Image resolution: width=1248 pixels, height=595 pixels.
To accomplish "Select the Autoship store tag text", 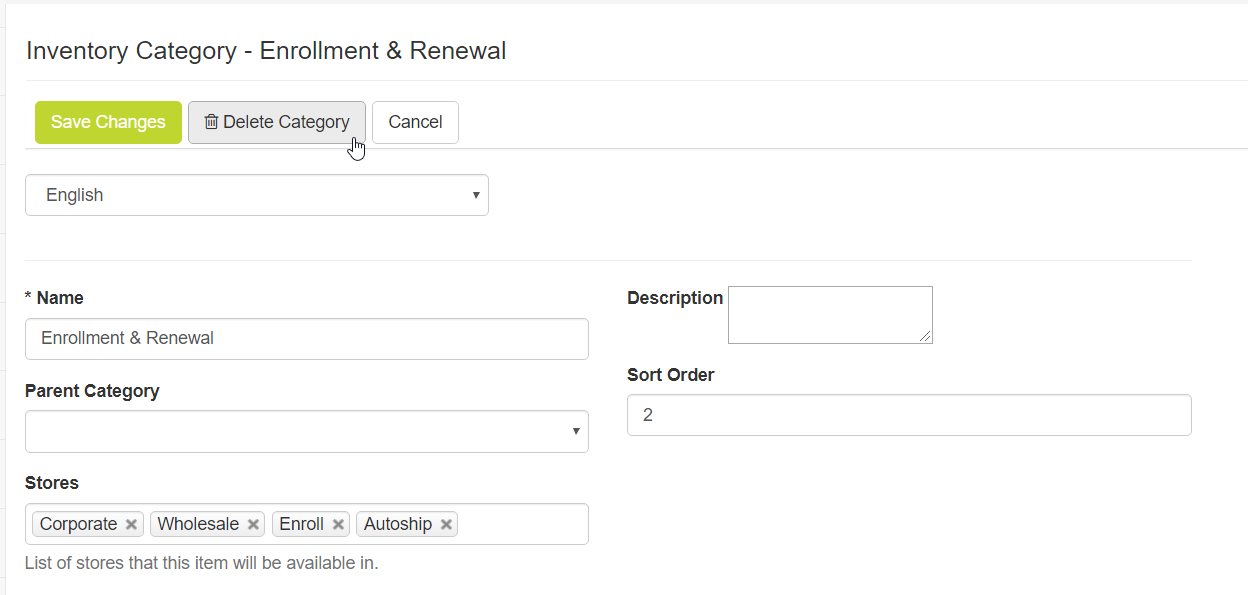I will click(x=398, y=524).
